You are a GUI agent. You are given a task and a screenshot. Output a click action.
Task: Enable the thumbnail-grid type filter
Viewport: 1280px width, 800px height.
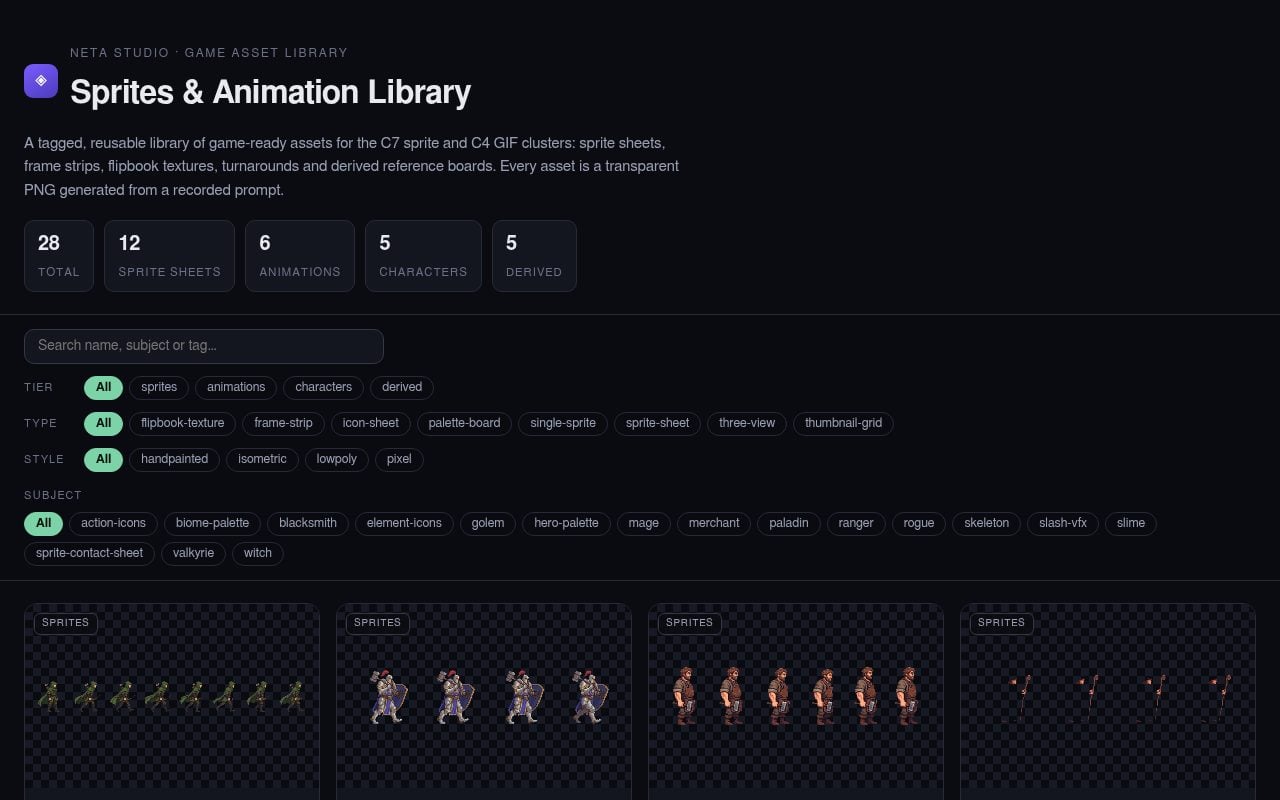click(x=843, y=423)
